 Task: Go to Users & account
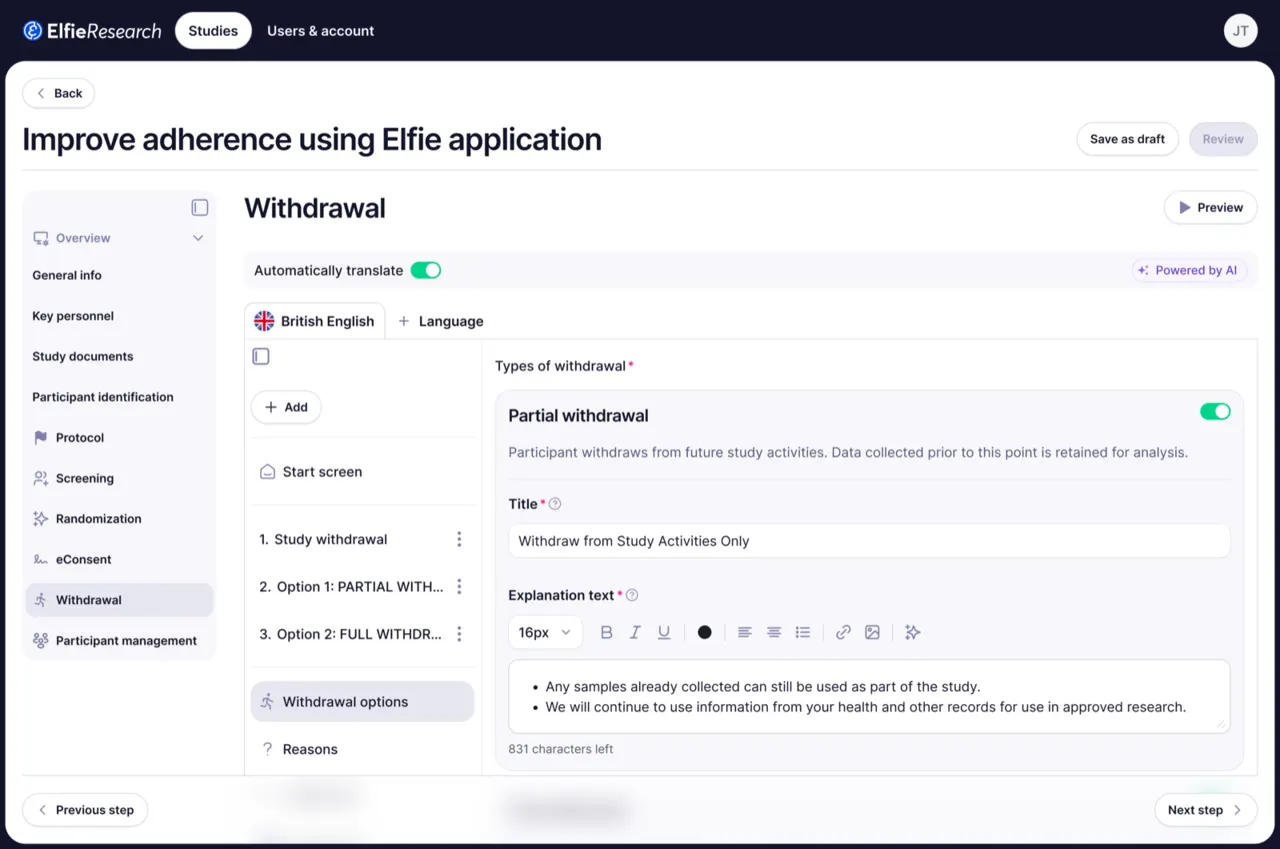click(320, 31)
